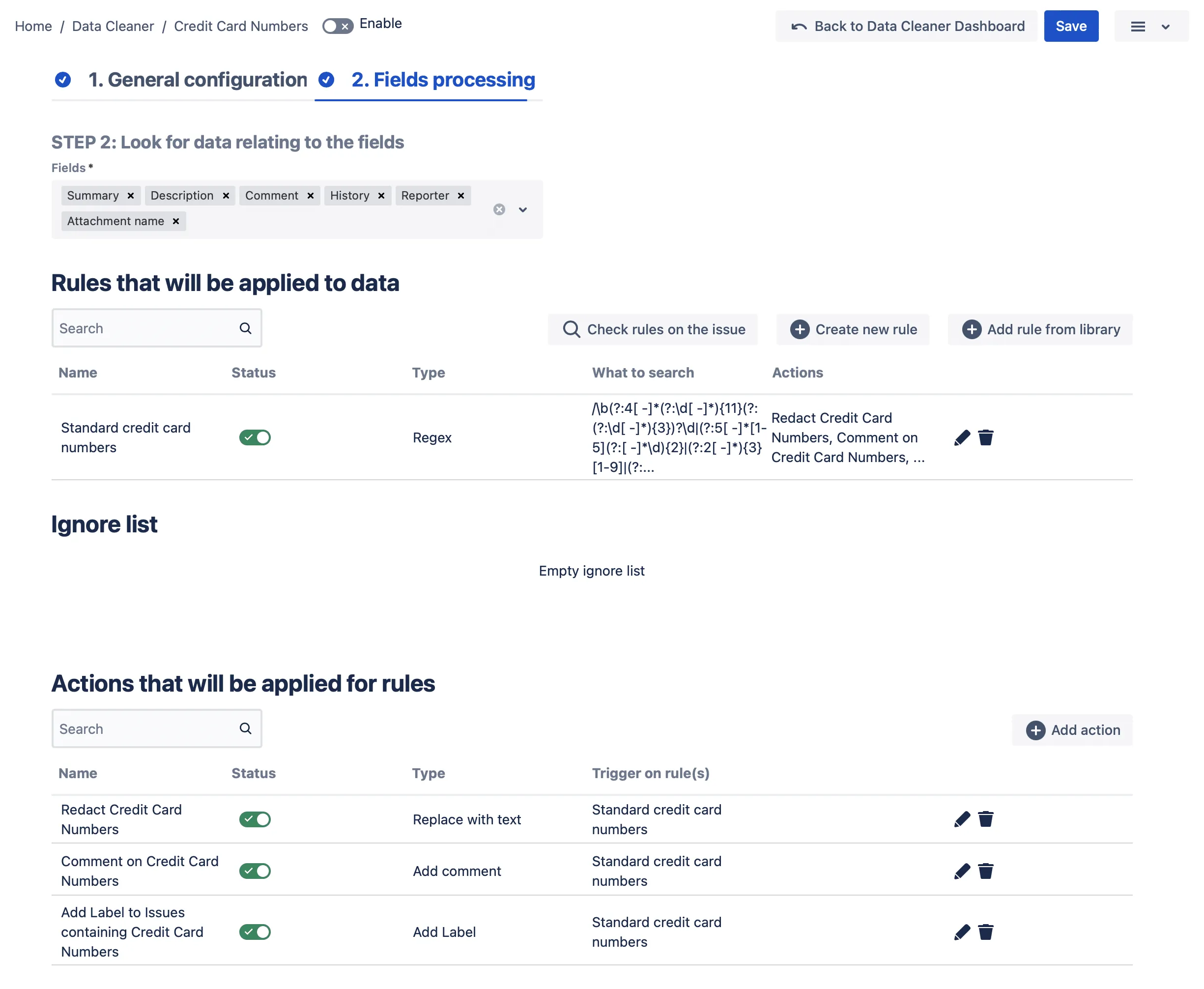Delete the Standard credit card numbers rule

click(x=986, y=437)
